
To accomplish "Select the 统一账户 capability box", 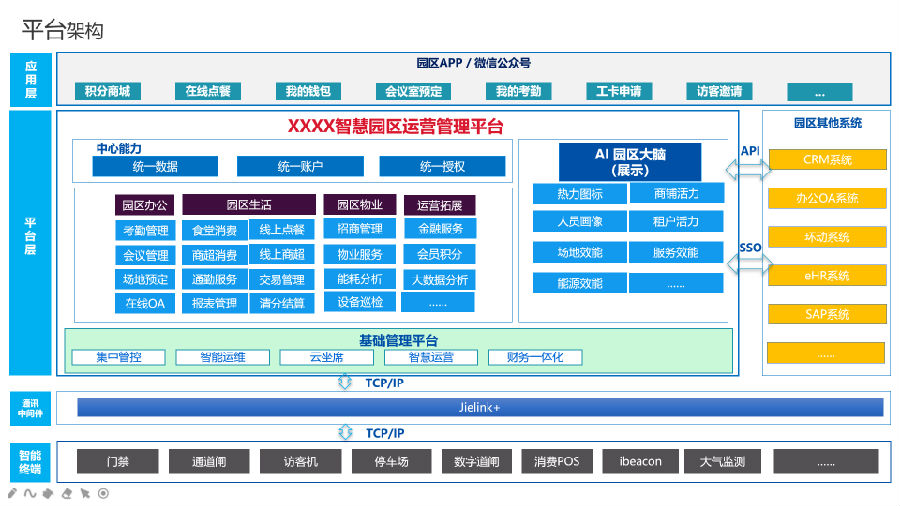I will pyautogui.click(x=300, y=166).
